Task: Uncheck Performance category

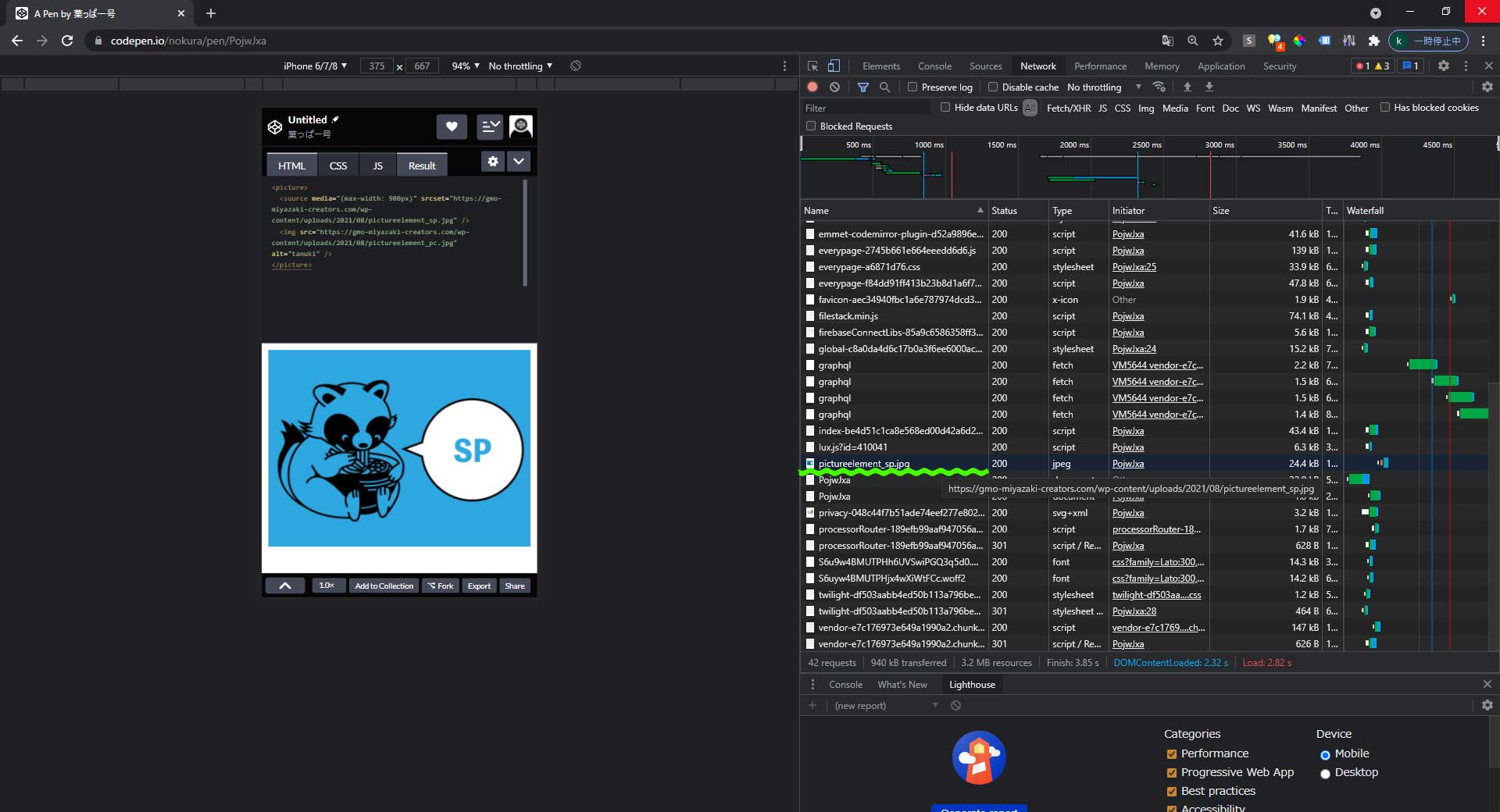Action: (1172, 754)
